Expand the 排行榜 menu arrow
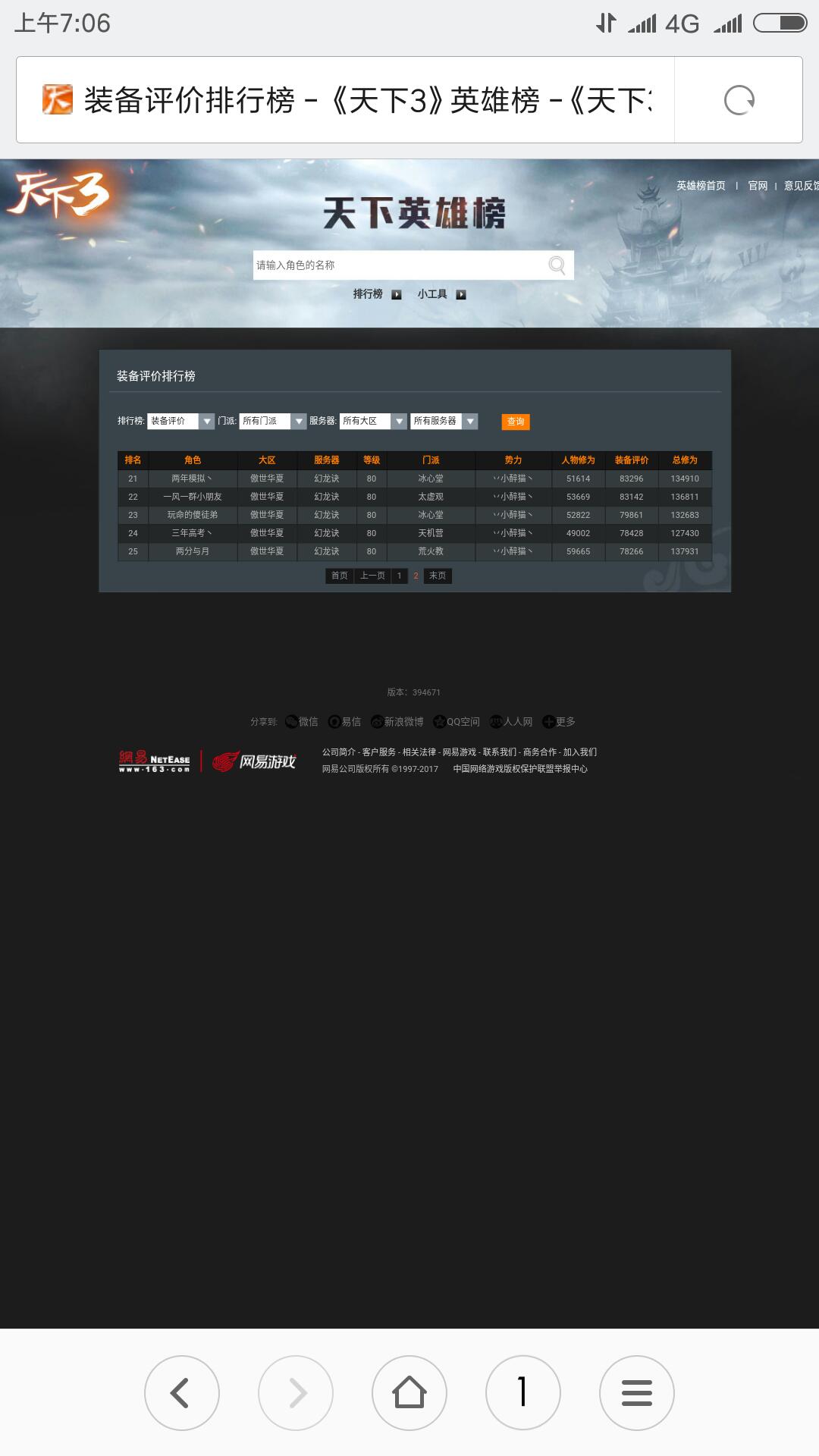 (x=397, y=295)
